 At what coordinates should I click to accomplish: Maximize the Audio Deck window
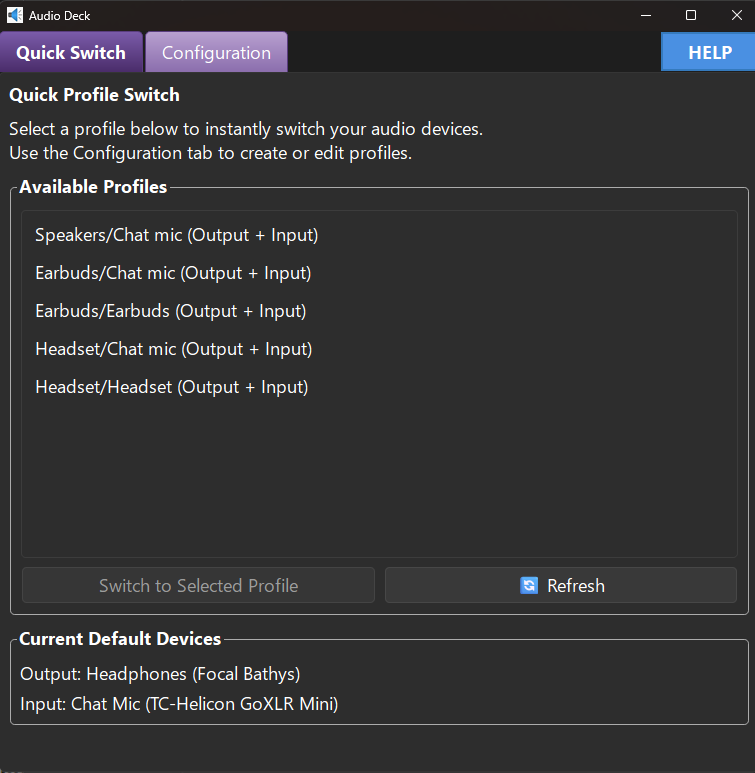[691, 15]
